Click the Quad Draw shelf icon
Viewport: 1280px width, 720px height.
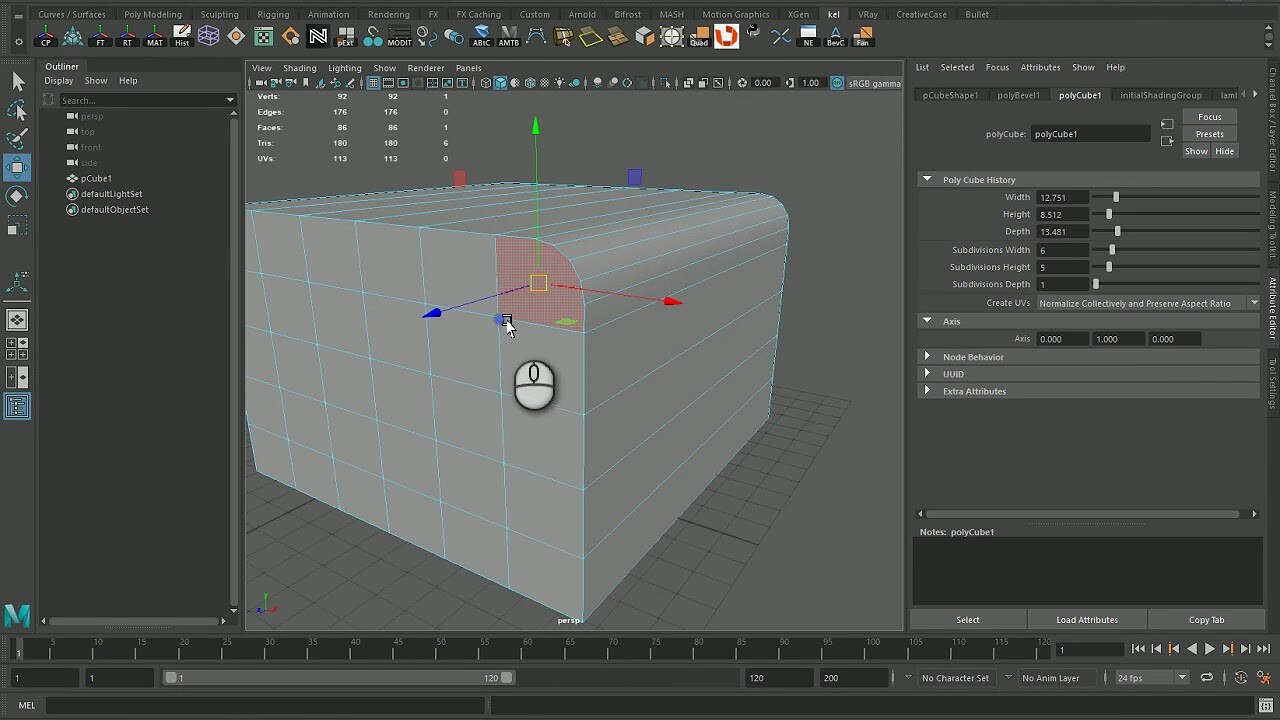(x=700, y=36)
